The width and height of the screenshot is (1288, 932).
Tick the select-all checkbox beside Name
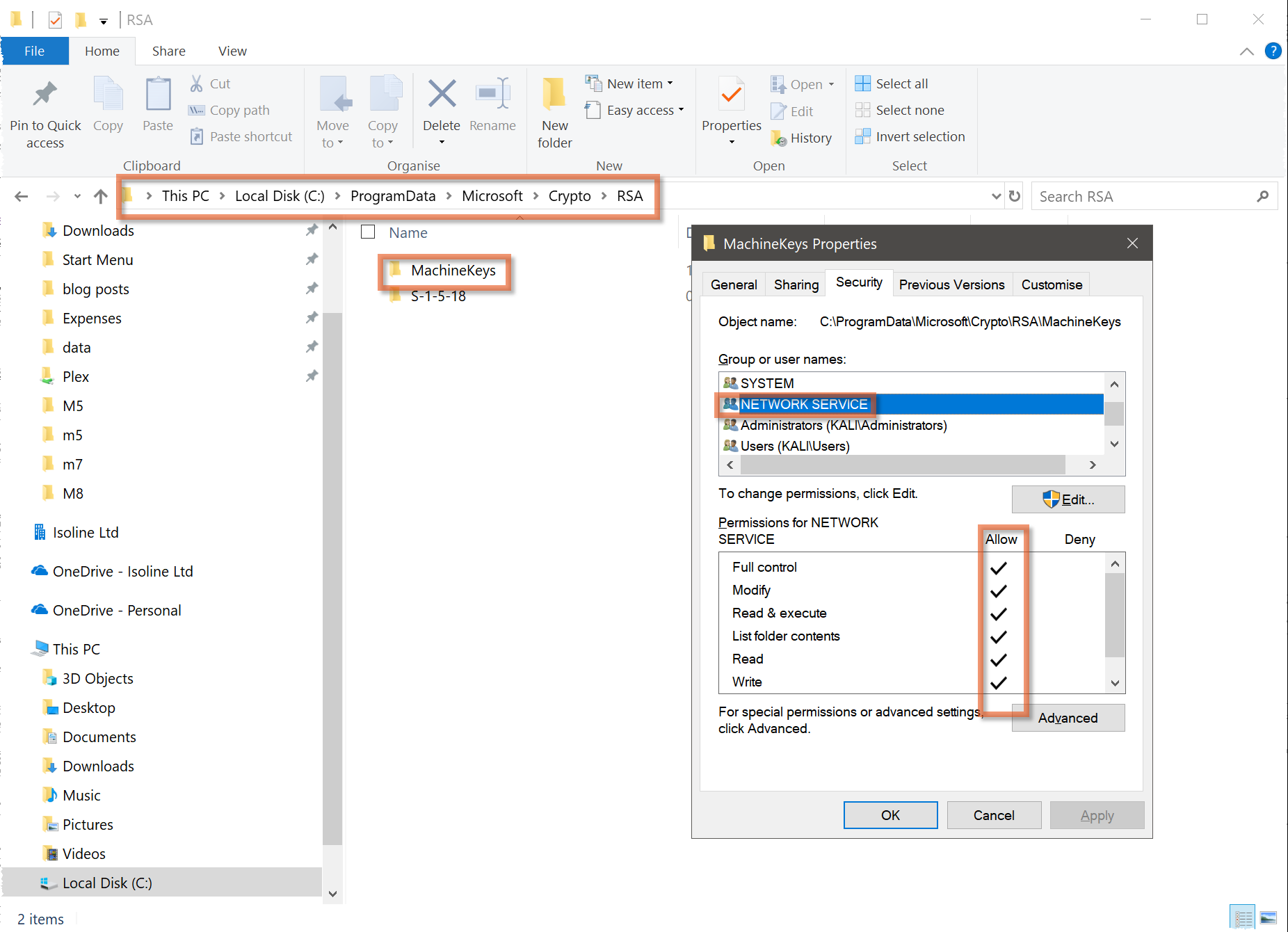point(368,232)
